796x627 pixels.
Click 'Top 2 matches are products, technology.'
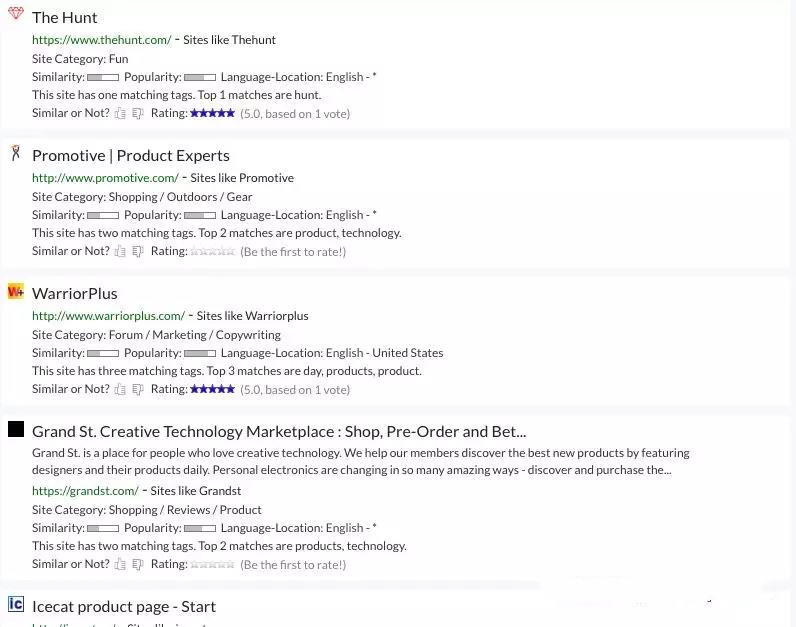302,546
